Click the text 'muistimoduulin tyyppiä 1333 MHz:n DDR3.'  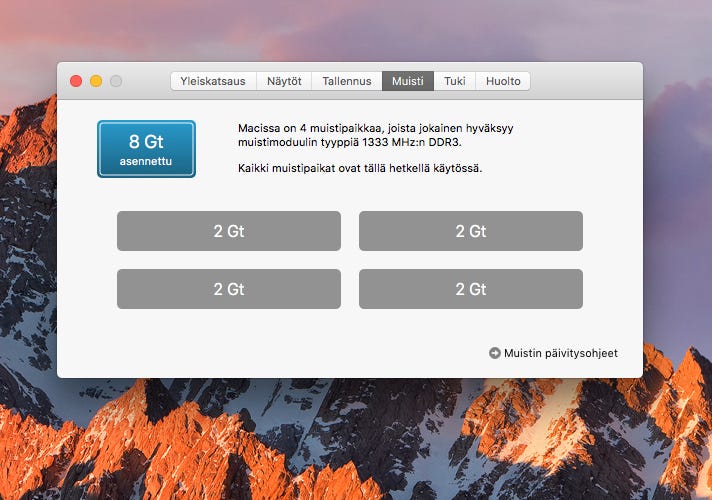349,142
